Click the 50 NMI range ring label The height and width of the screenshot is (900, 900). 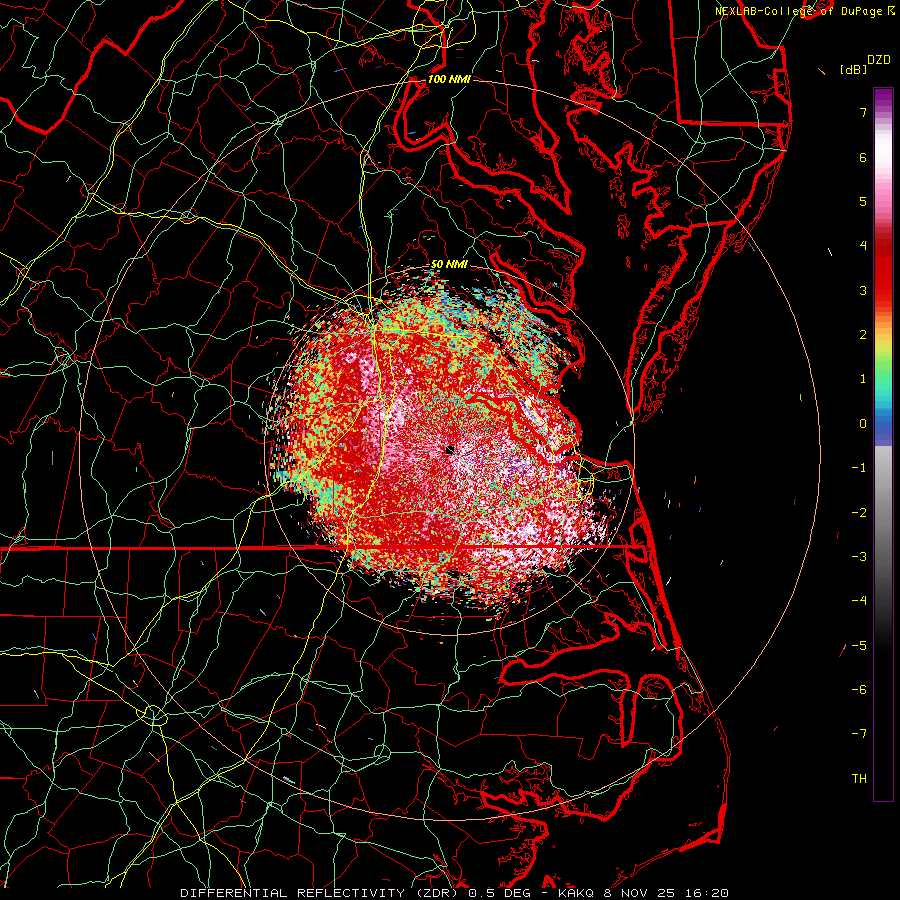pos(449,264)
